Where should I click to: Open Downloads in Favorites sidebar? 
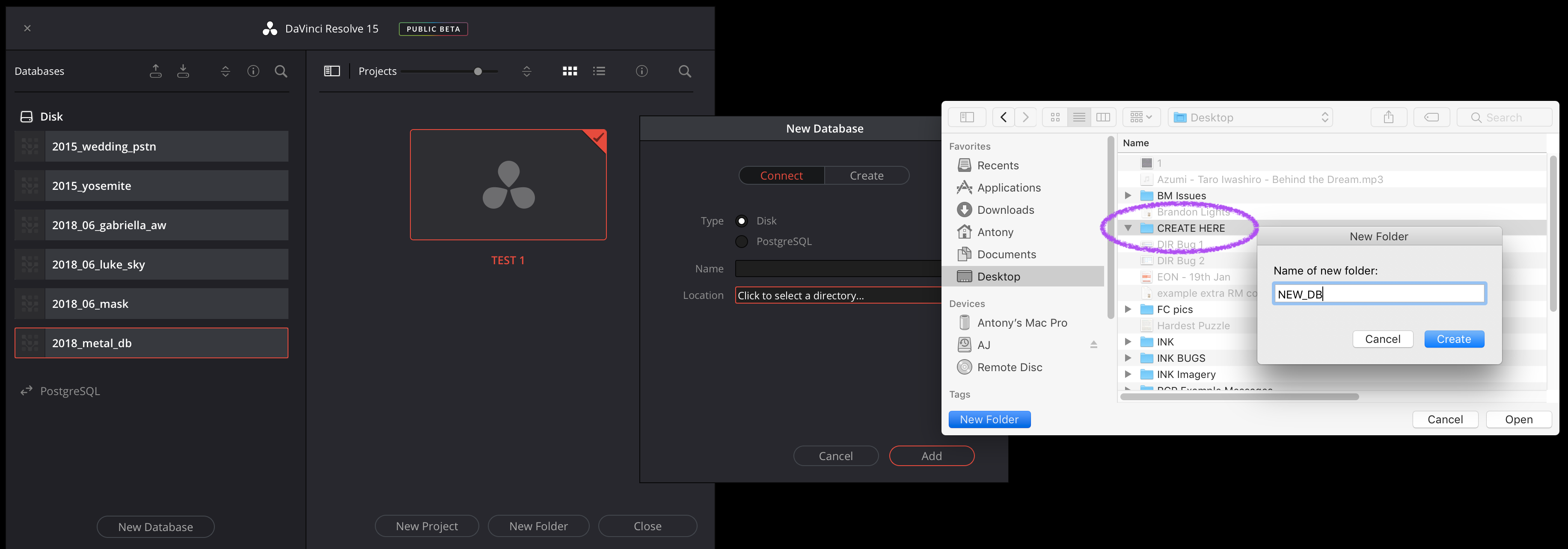tap(995, 210)
